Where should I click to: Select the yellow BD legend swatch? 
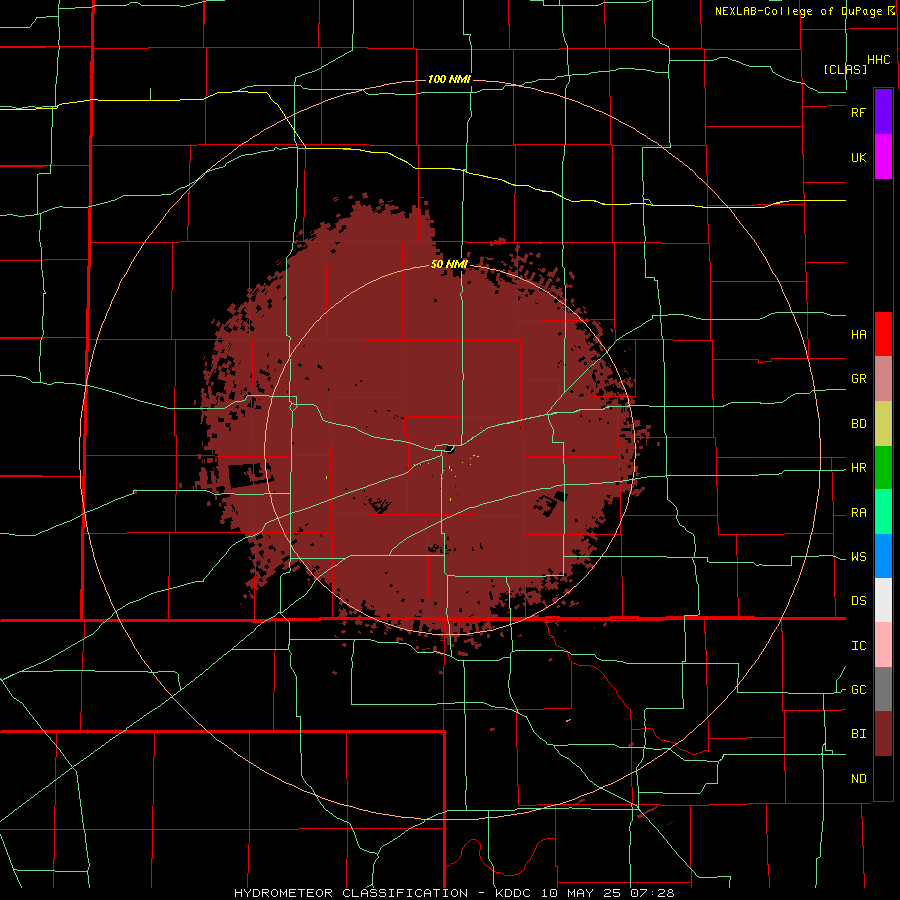point(883,424)
